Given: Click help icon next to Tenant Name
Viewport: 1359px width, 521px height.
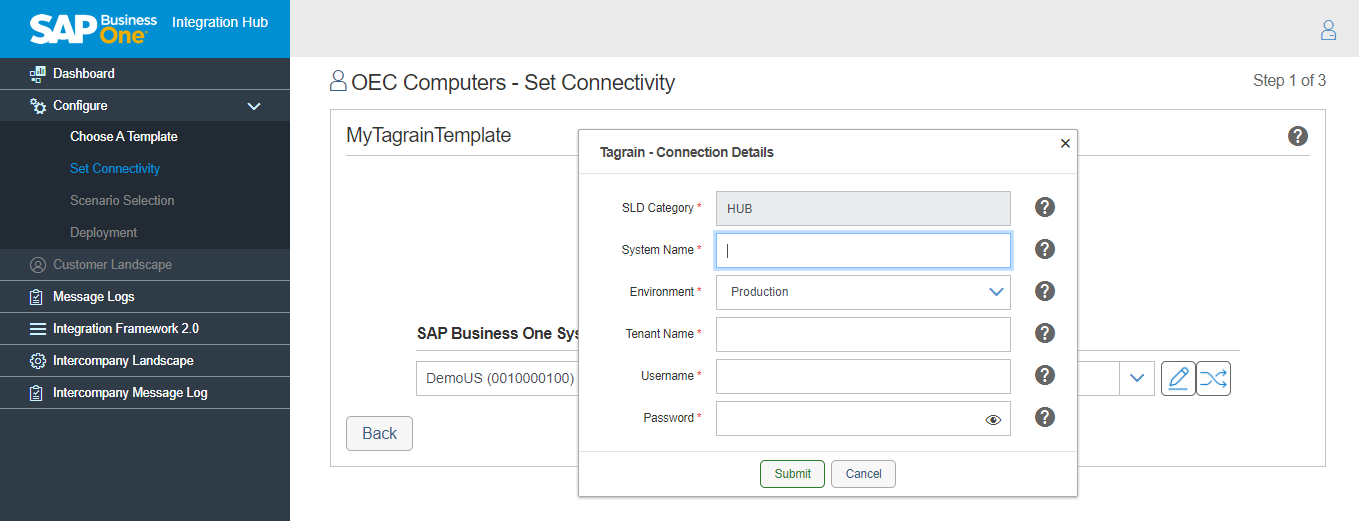Looking at the screenshot, I should 1045,334.
